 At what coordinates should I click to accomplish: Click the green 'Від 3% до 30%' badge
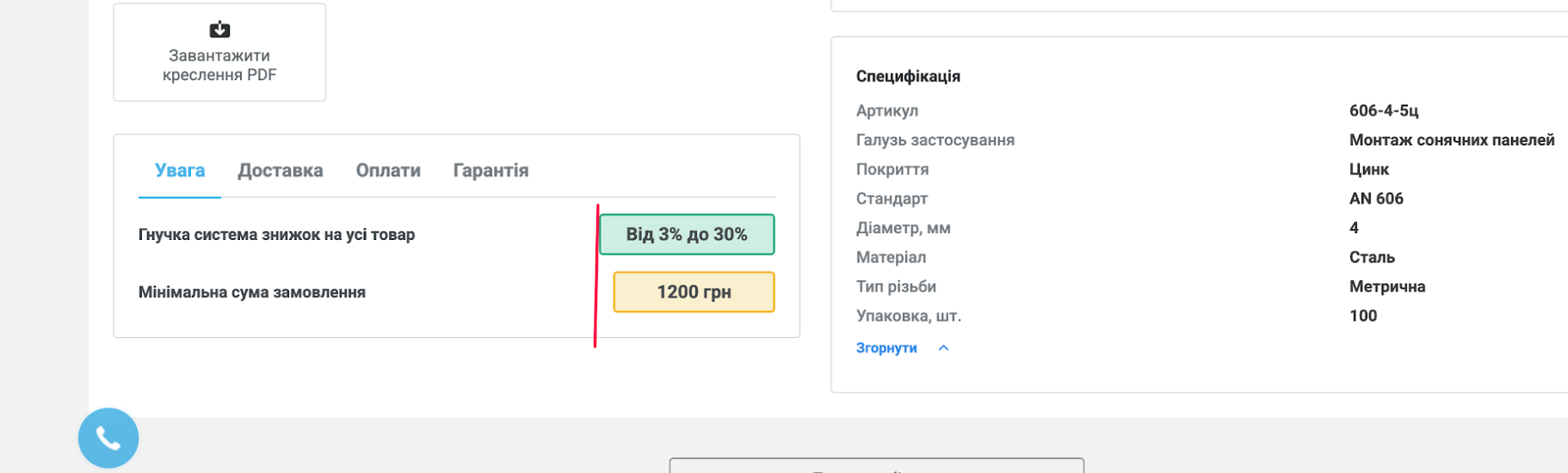(x=687, y=235)
